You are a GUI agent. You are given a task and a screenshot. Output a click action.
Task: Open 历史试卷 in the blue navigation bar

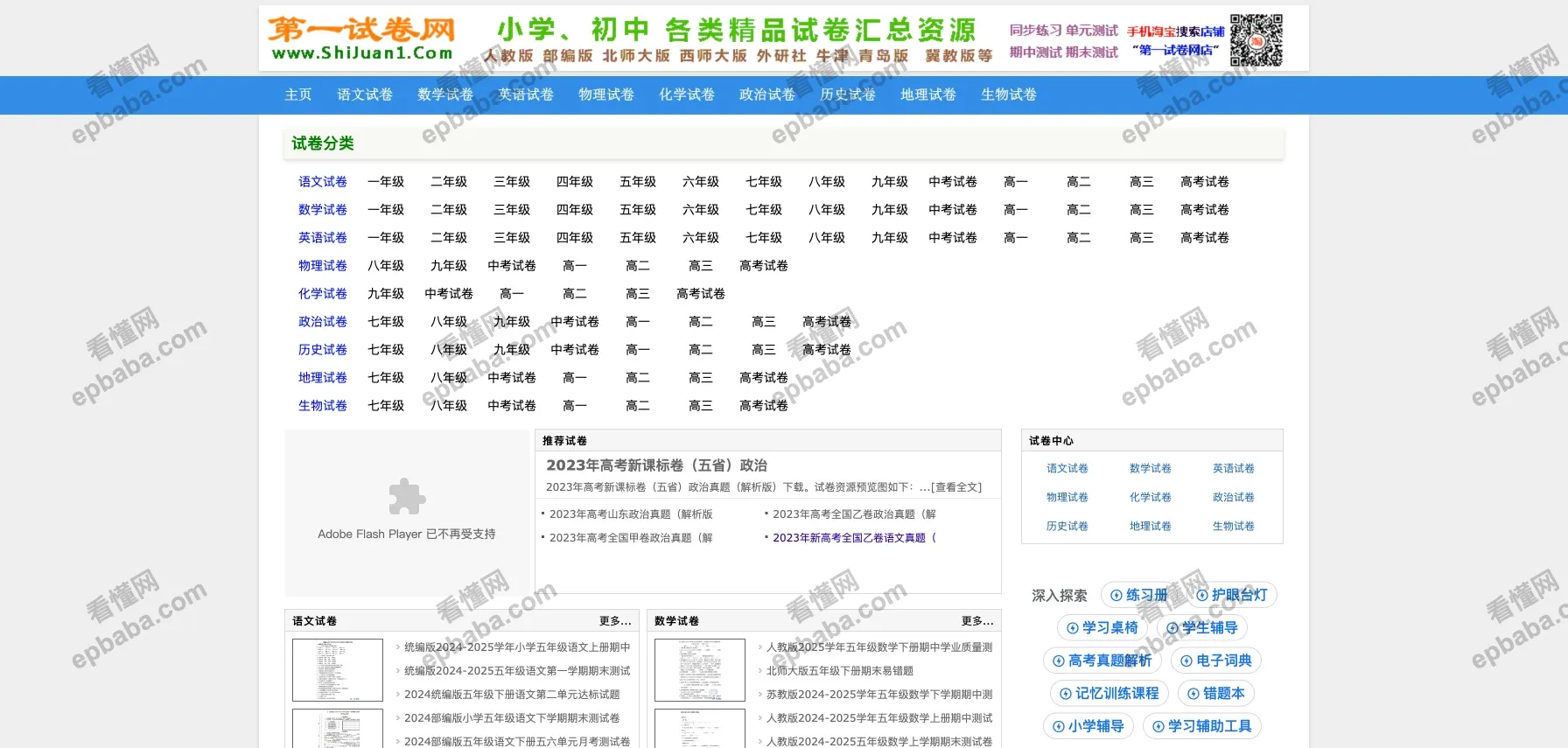coord(848,94)
